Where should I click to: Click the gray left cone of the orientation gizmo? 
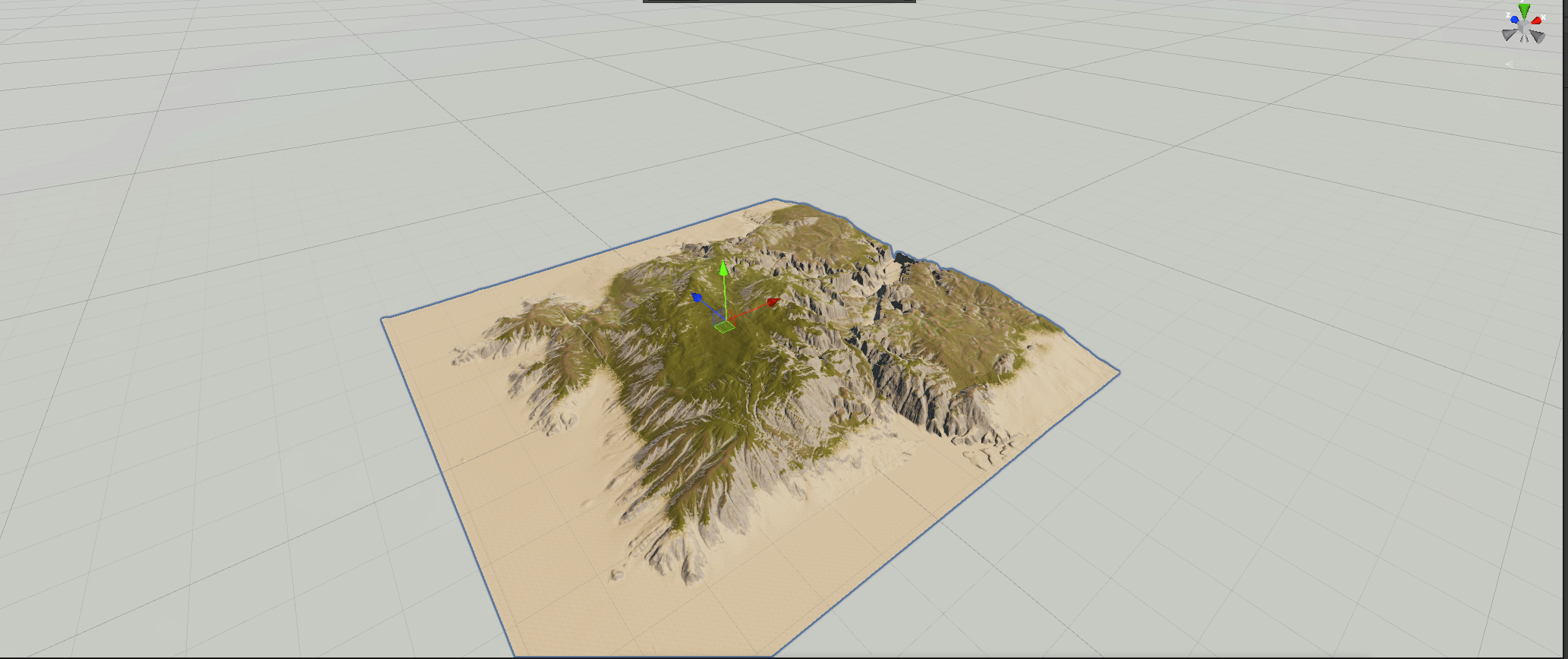[1509, 34]
